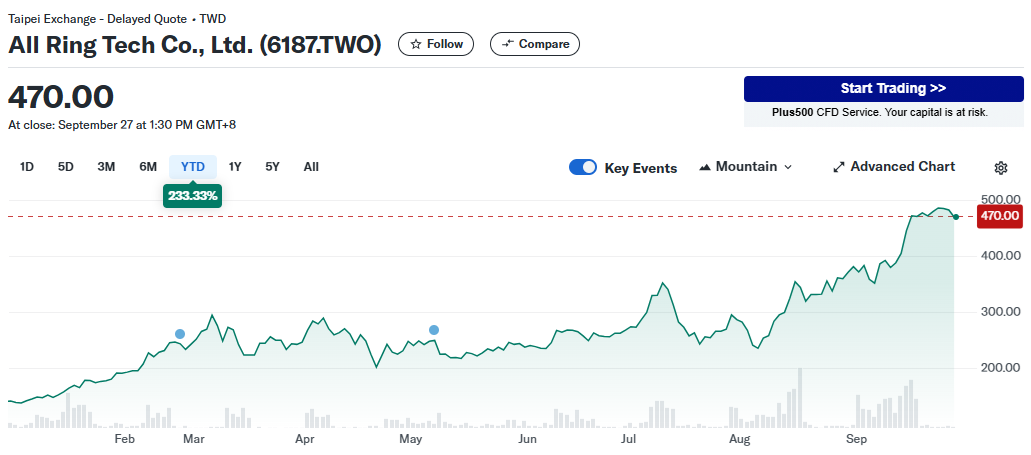The image size is (1031, 455).
Task: Click the May key event dot
Action: tap(434, 330)
